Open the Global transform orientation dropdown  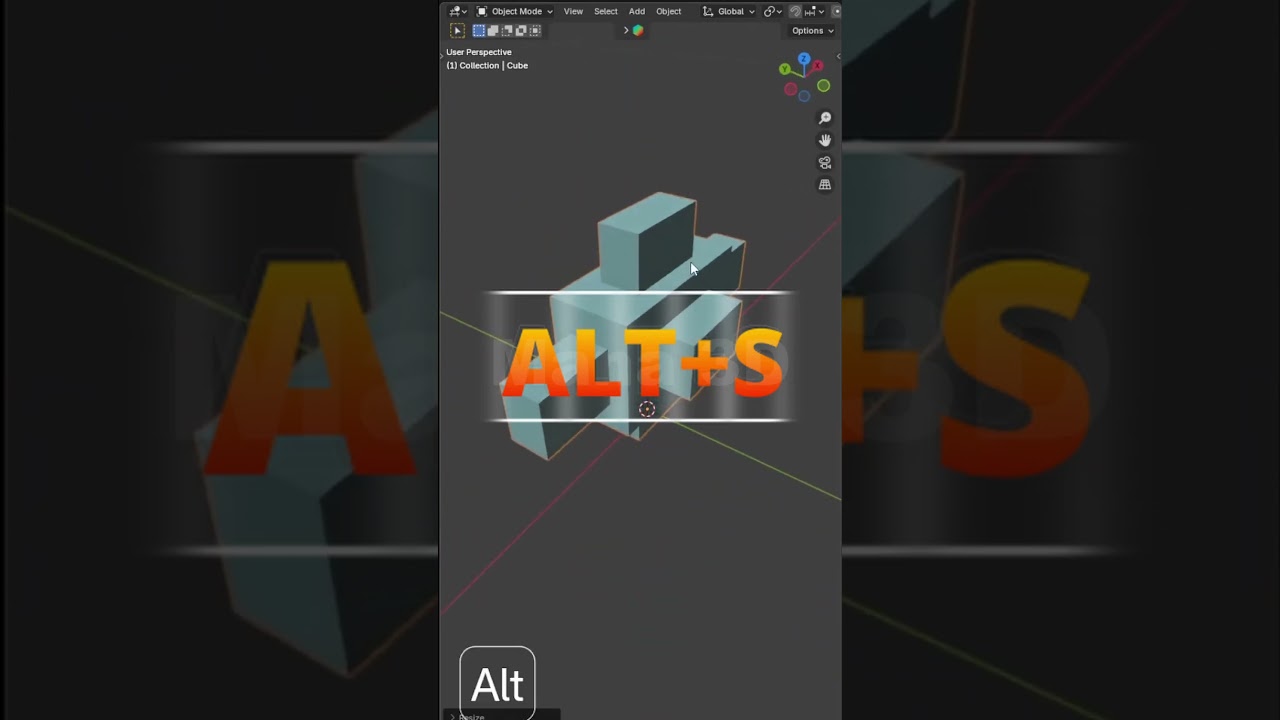[x=728, y=12]
